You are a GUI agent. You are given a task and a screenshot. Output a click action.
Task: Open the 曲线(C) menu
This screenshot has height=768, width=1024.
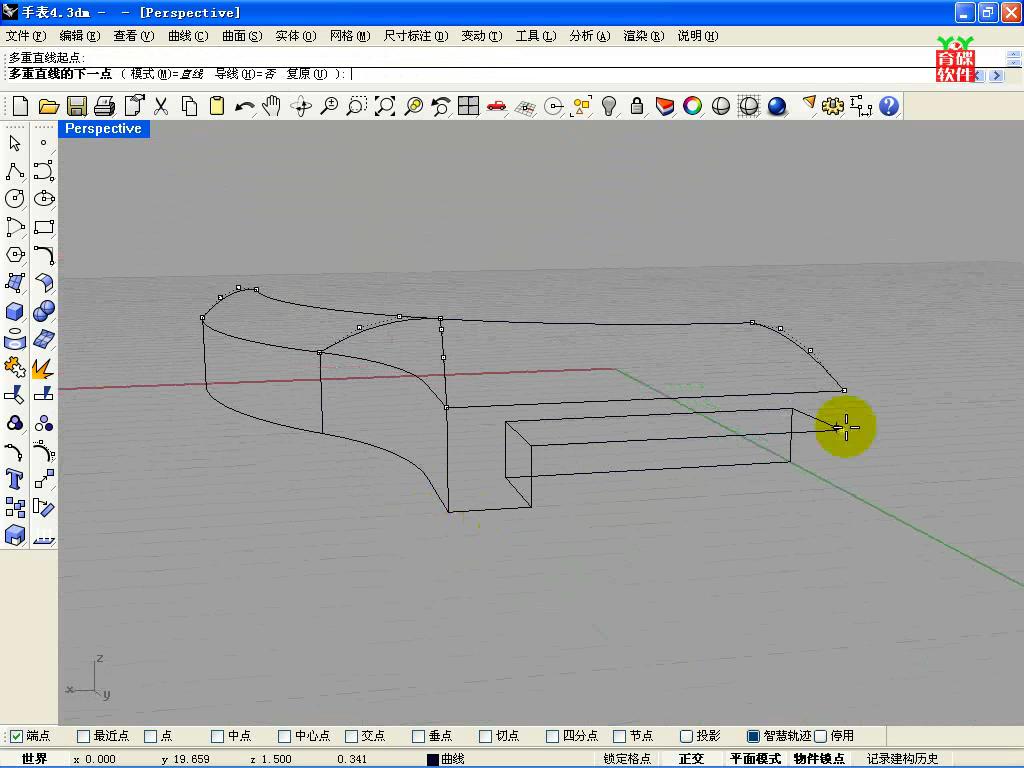point(188,36)
